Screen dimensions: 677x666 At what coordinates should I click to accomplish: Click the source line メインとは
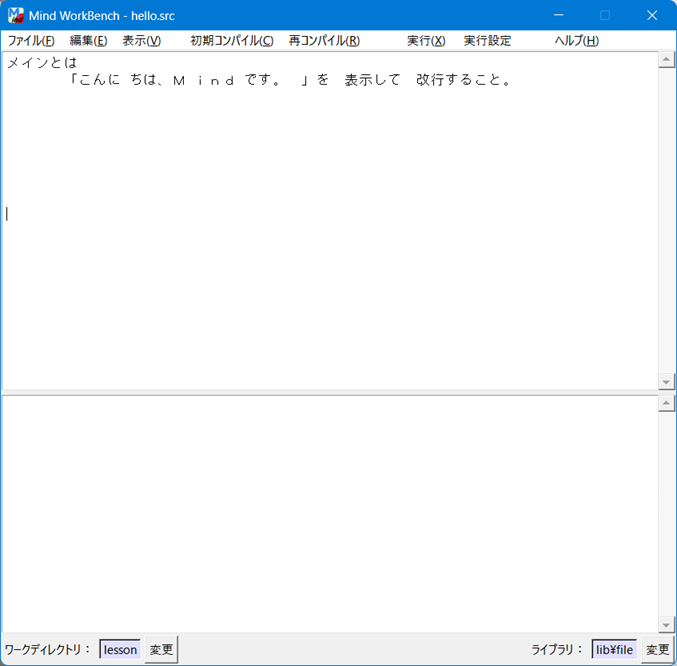point(42,63)
